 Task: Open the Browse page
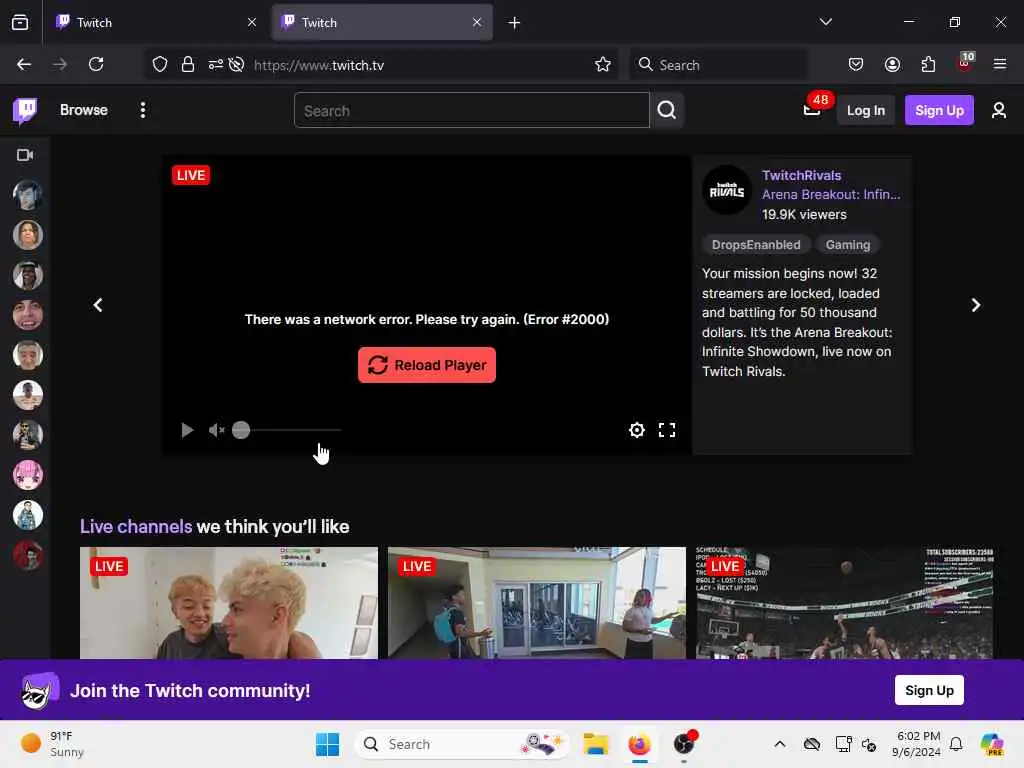(84, 110)
